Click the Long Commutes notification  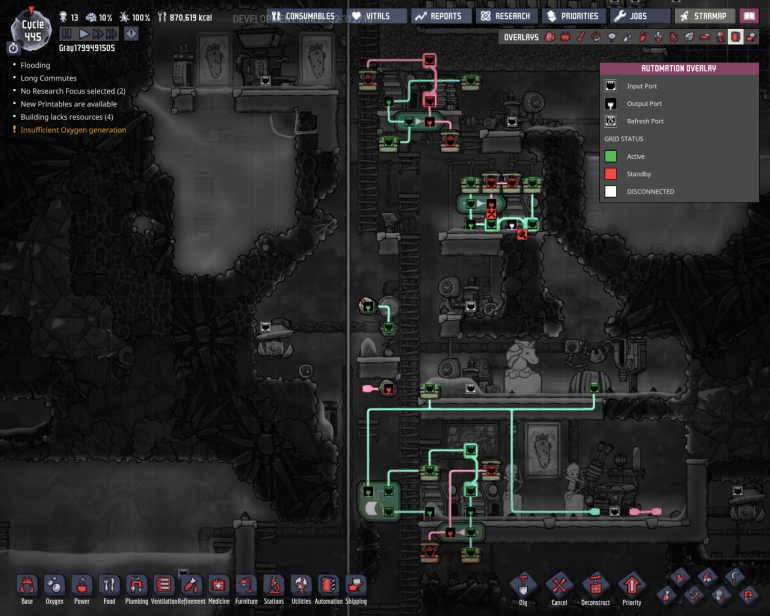(x=48, y=78)
